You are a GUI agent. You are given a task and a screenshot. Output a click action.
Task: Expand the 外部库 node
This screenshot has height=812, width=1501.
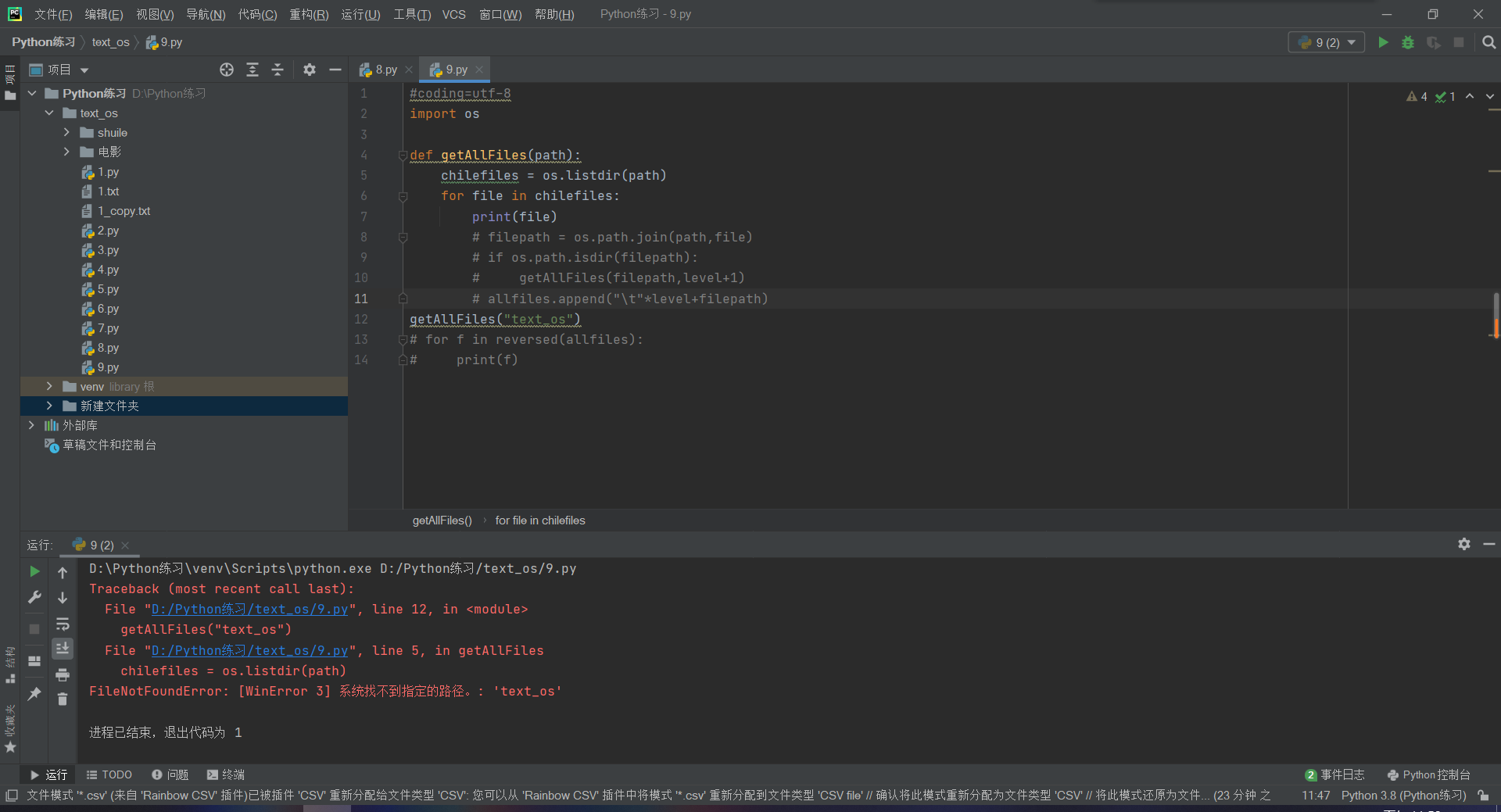coord(32,425)
